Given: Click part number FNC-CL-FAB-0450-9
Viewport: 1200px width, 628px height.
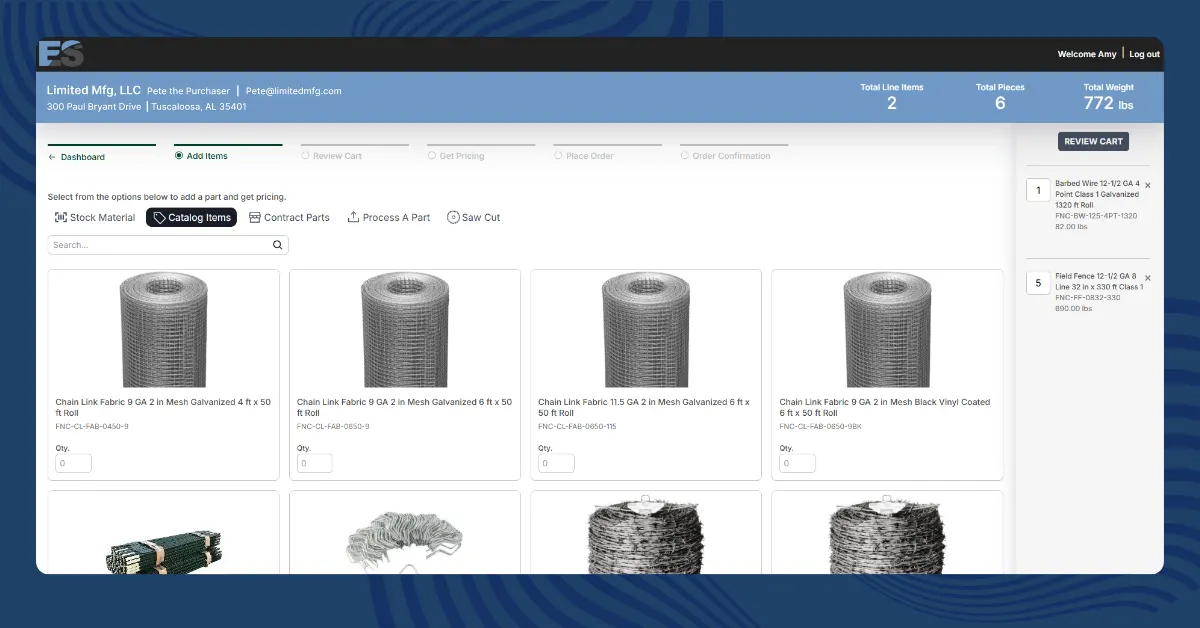Looking at the screenshot, I should tap(92, 427).
